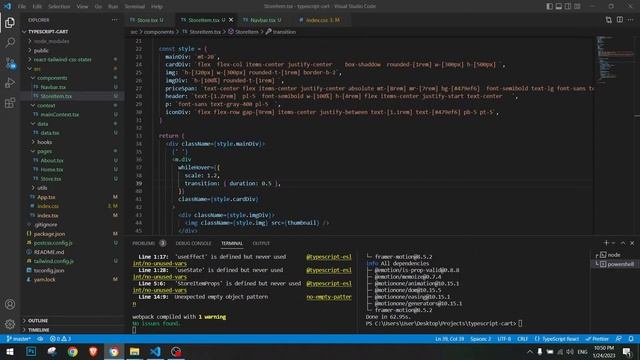The image size is (640, 360).
Task: Click the Spaces: 2 indentation status item
Action: 480,339
